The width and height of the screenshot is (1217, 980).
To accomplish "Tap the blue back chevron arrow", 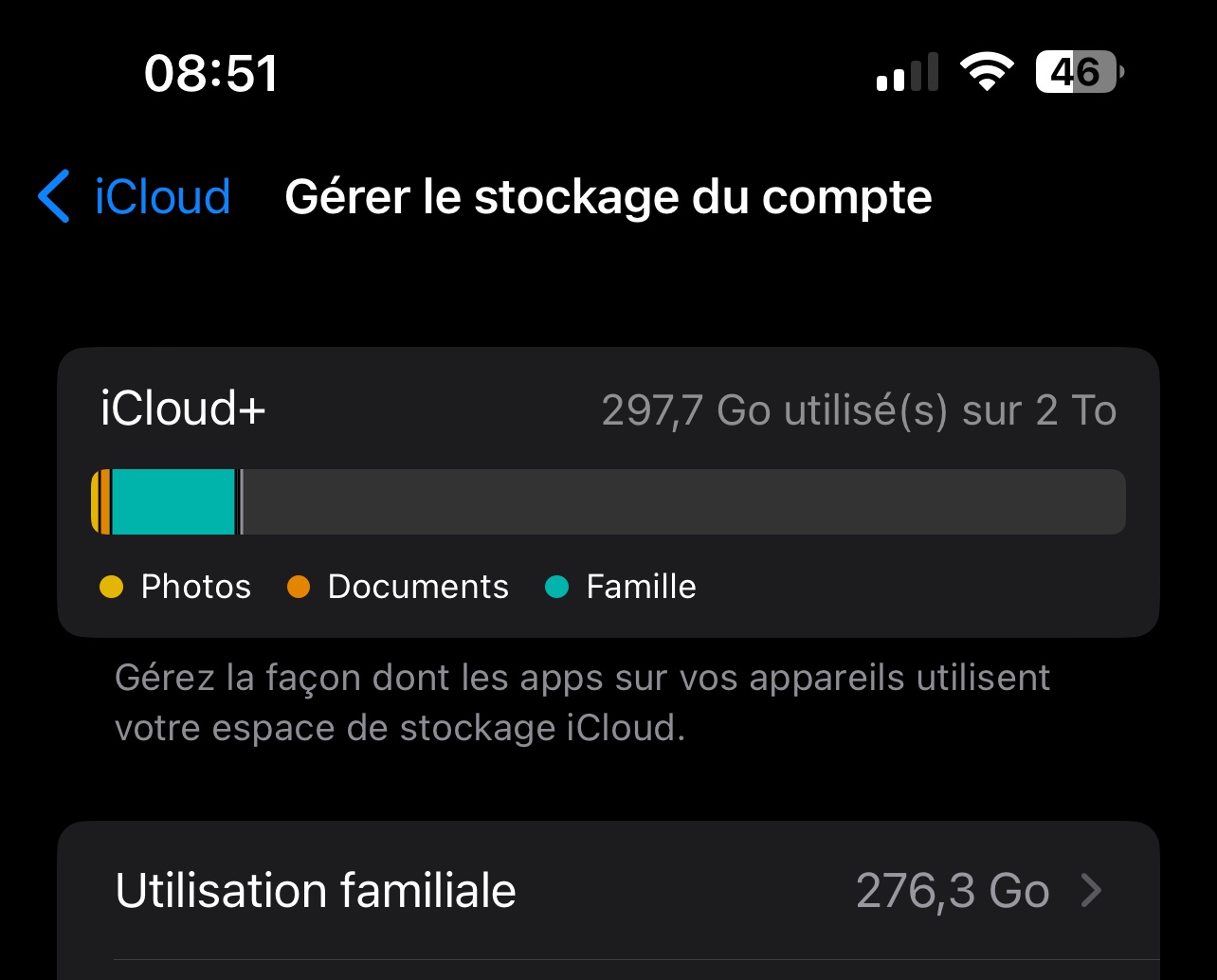I will pos(55,196).
